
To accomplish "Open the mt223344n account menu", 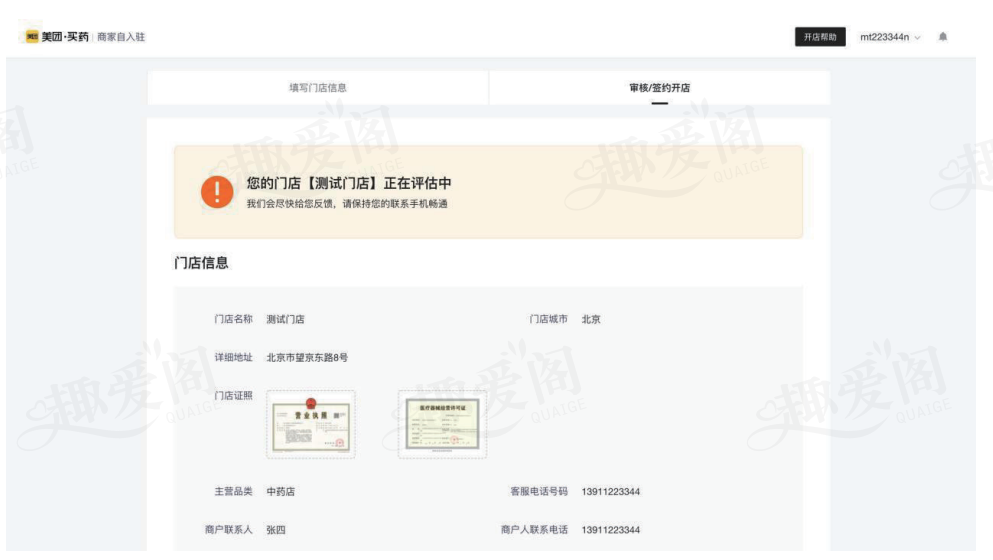I will (x=885, y=37).
